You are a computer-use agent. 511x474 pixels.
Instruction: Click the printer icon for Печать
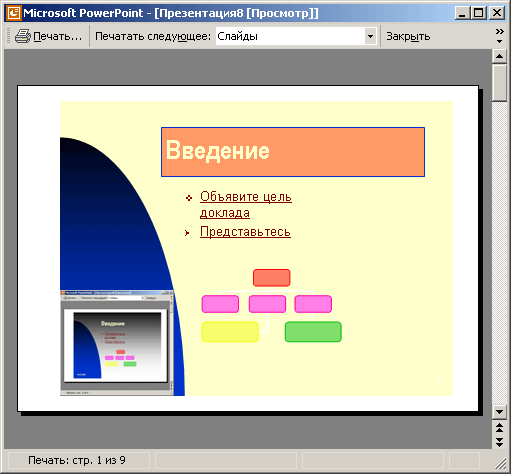[22, 36]
